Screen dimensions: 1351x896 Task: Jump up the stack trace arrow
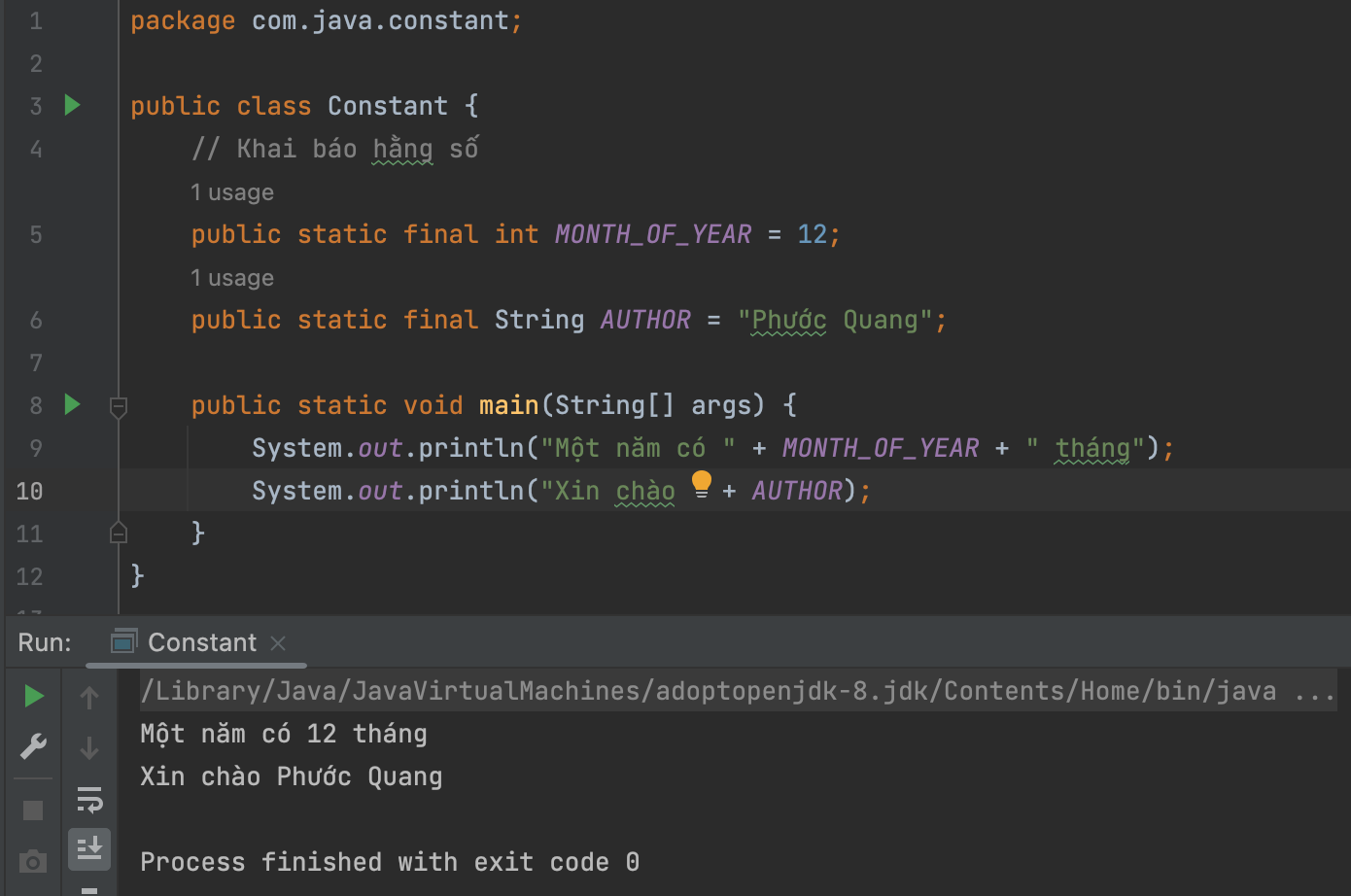point(89,698)
